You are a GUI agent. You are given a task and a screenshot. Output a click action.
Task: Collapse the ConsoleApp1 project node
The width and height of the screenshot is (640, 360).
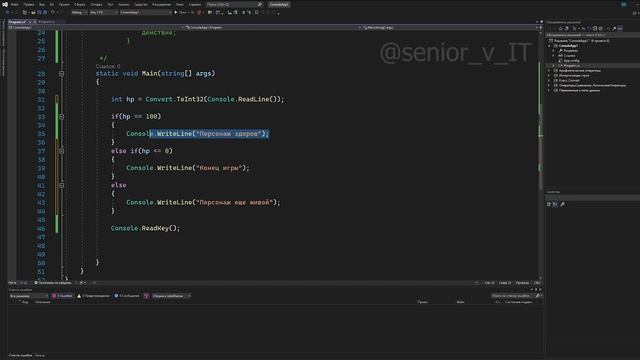click(x=549, y=46)
